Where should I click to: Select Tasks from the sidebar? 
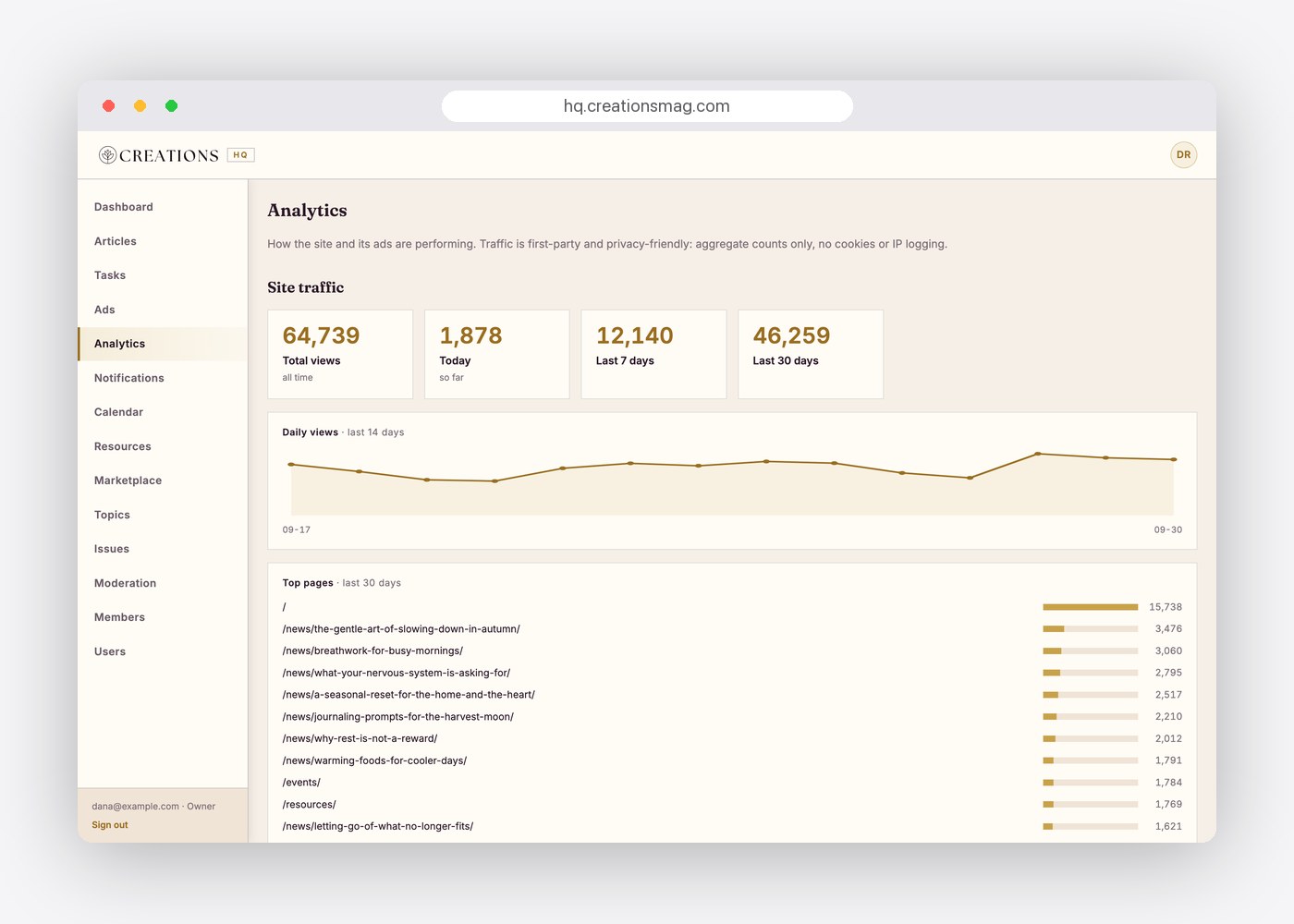[x=163, y=275]
